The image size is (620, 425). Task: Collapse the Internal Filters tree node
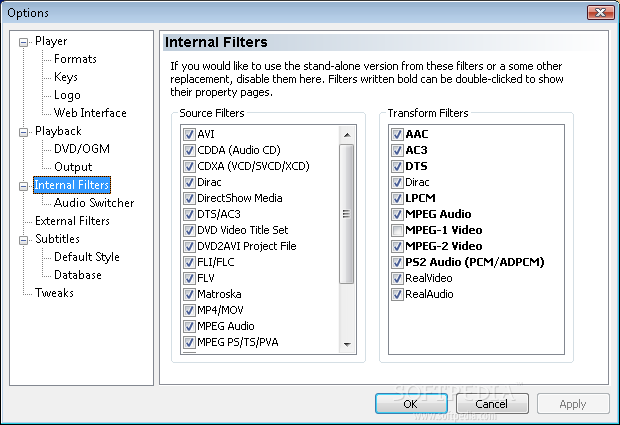[x=24, y=186]
